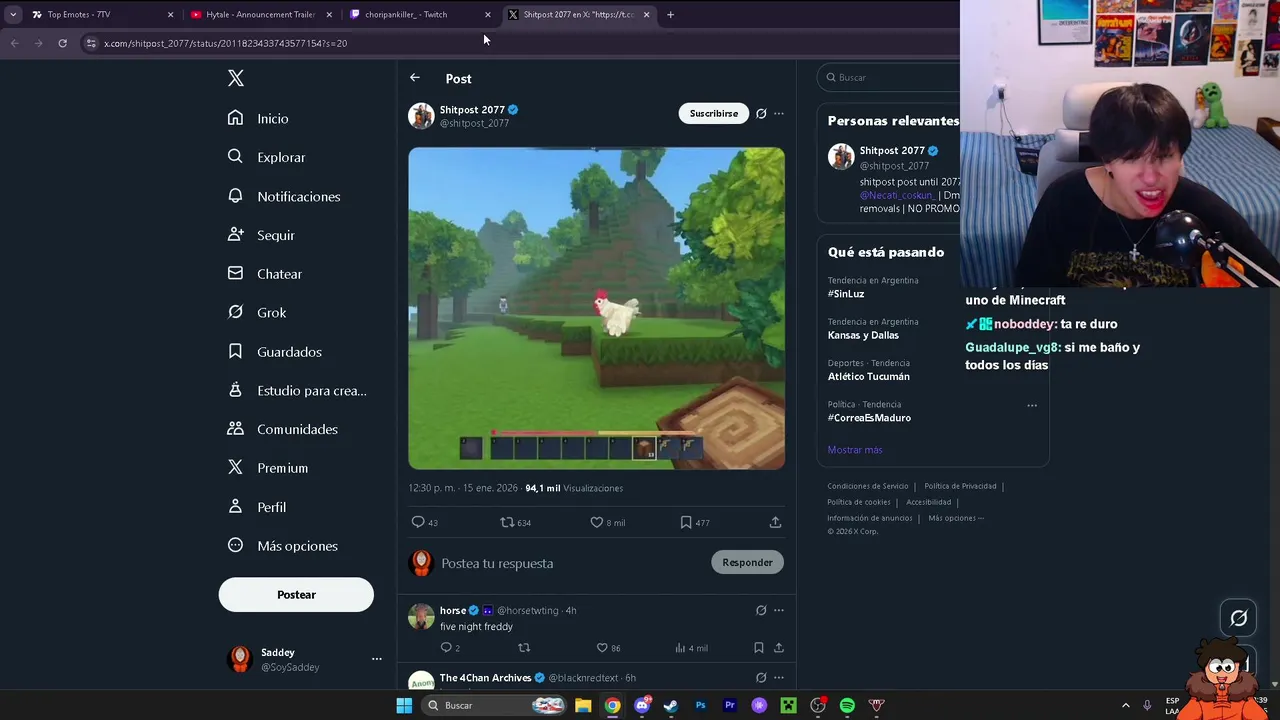
Task: Click Grok icon on 4Chan Archives reply
Action: coord(761,678)
